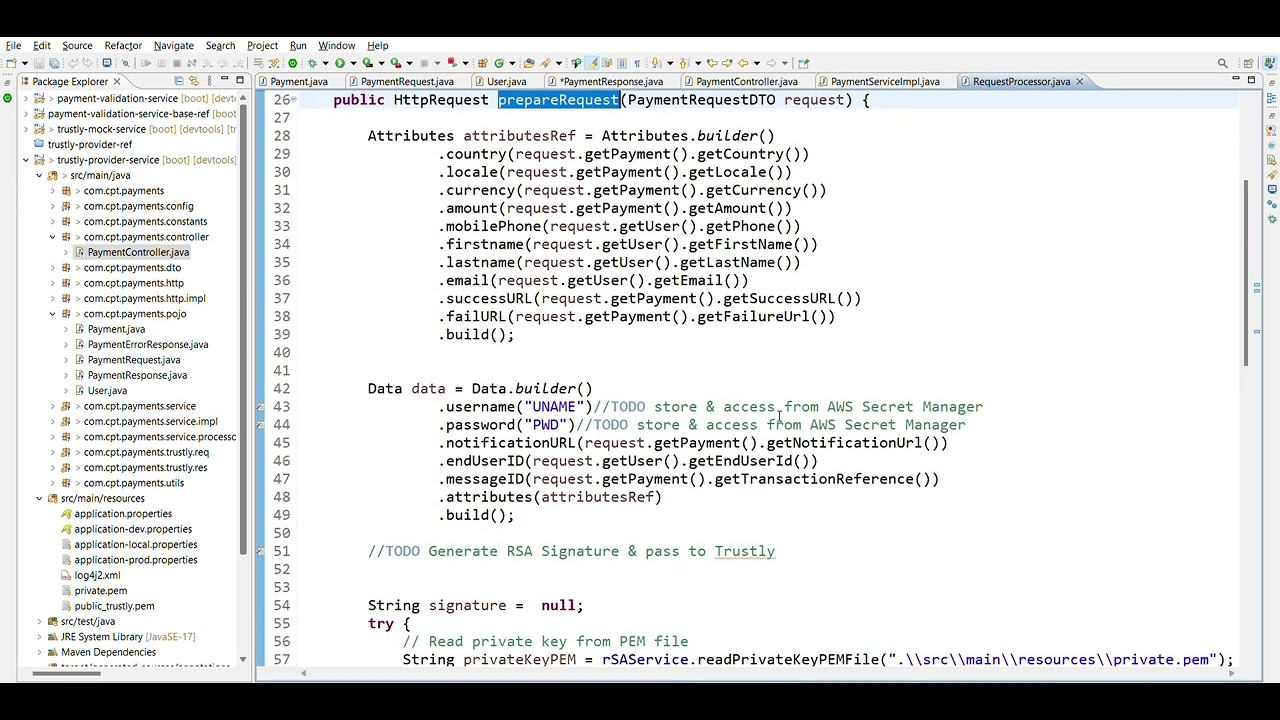The height and width of the screenshot is (720, 1280).
Task: Click the Save icon in toolbar
Action: coord(38,63)
